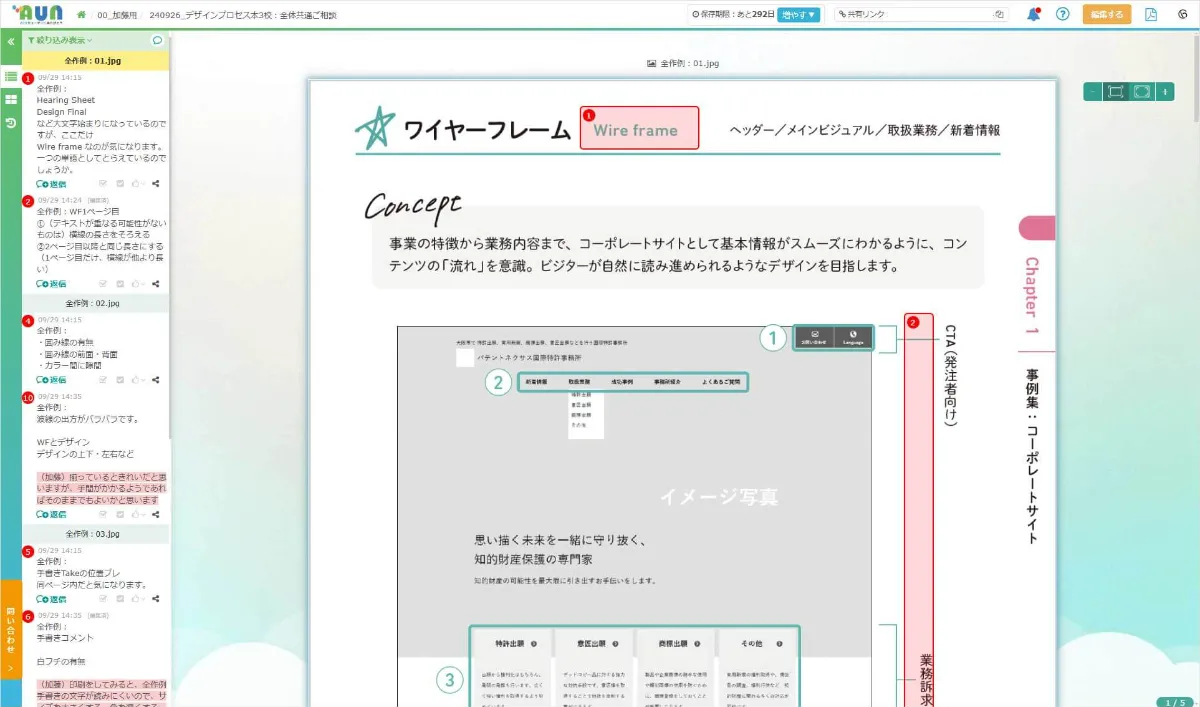
Task: Click the zoom out minus control
Action: click(x=1092, y=91)
